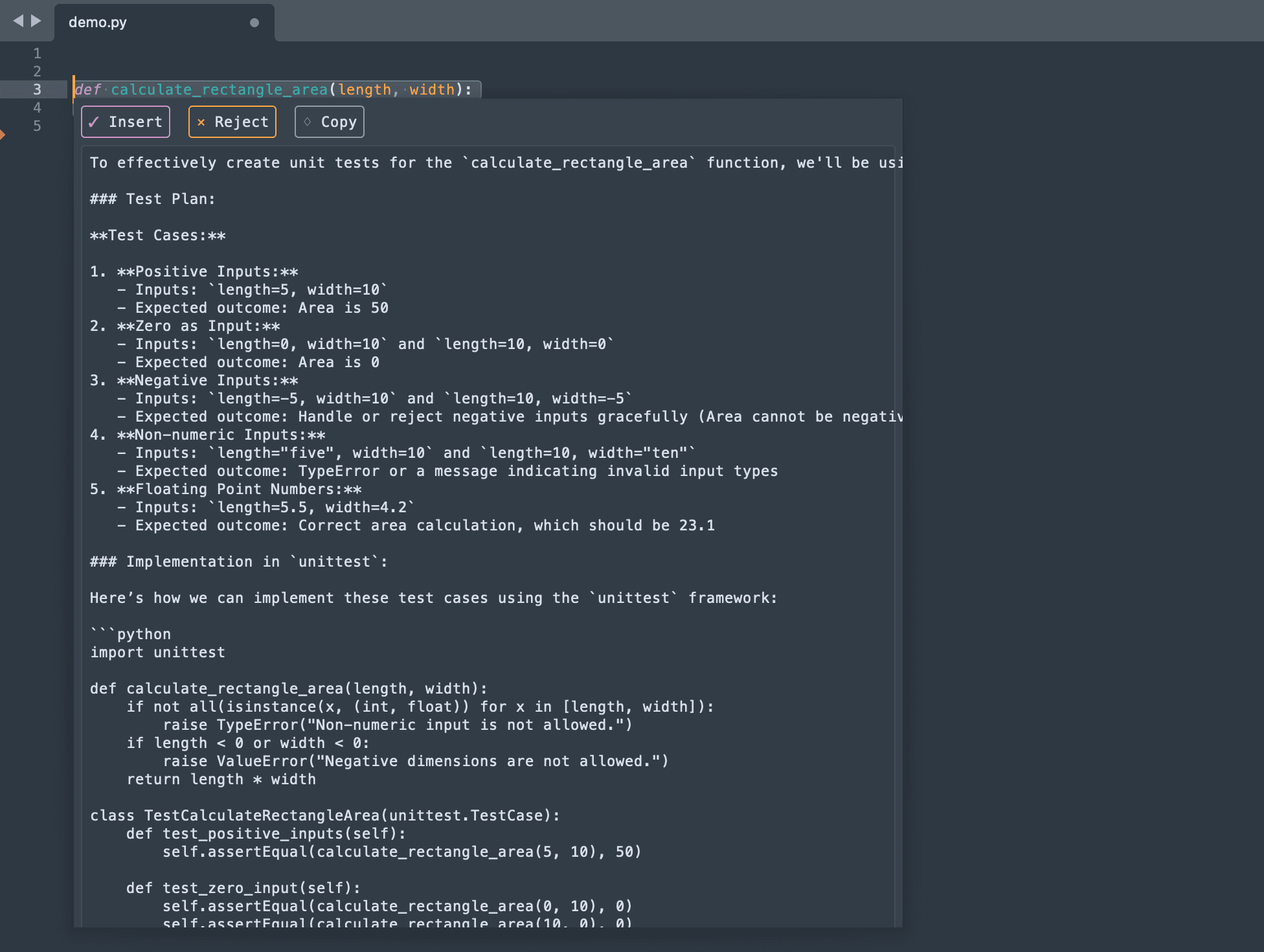
Task: Click 'Expected outcome: Area is 50' line
Action: [253, 308]
